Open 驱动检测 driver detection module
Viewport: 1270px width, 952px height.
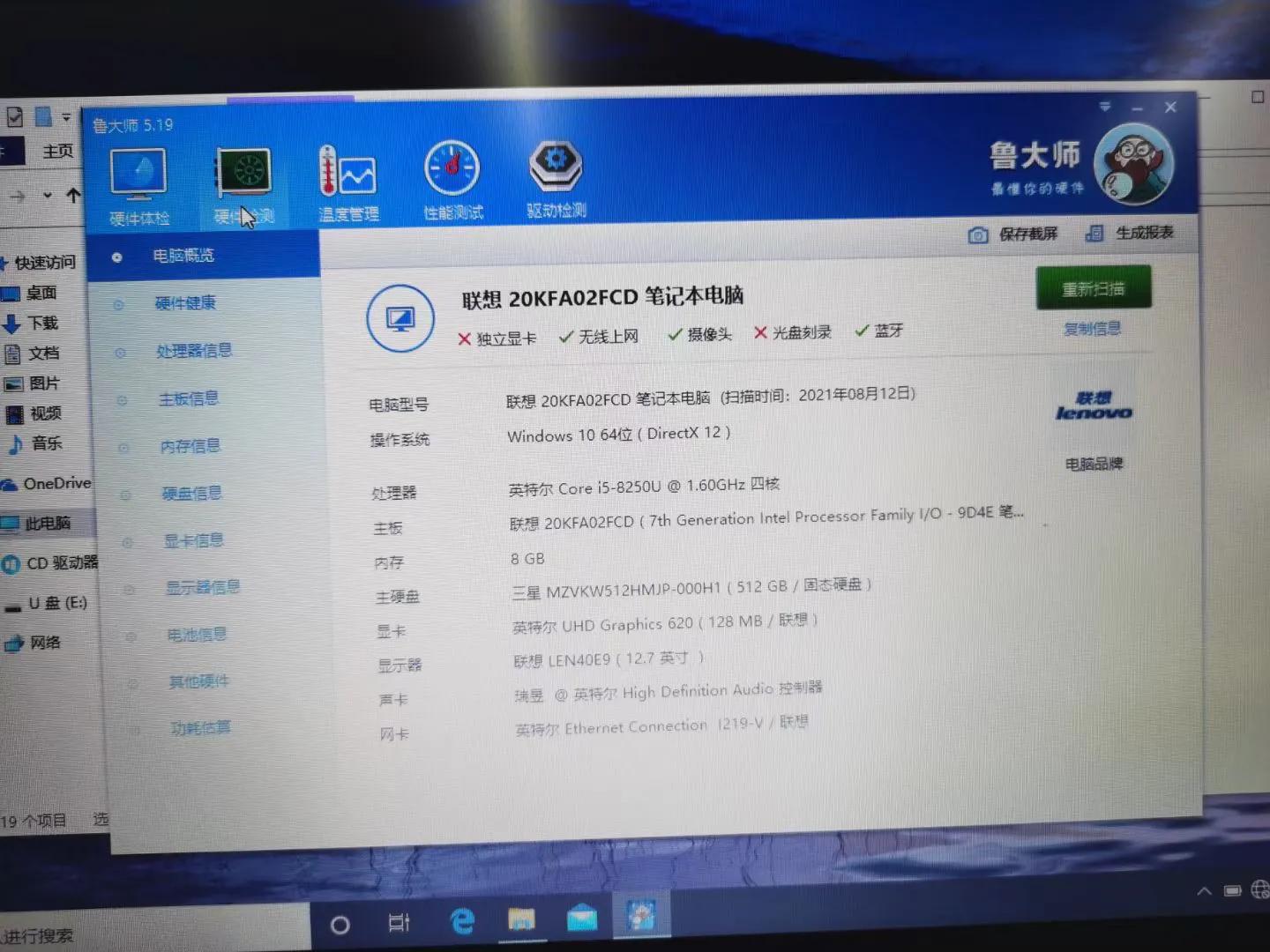click(x=556, y=179)
